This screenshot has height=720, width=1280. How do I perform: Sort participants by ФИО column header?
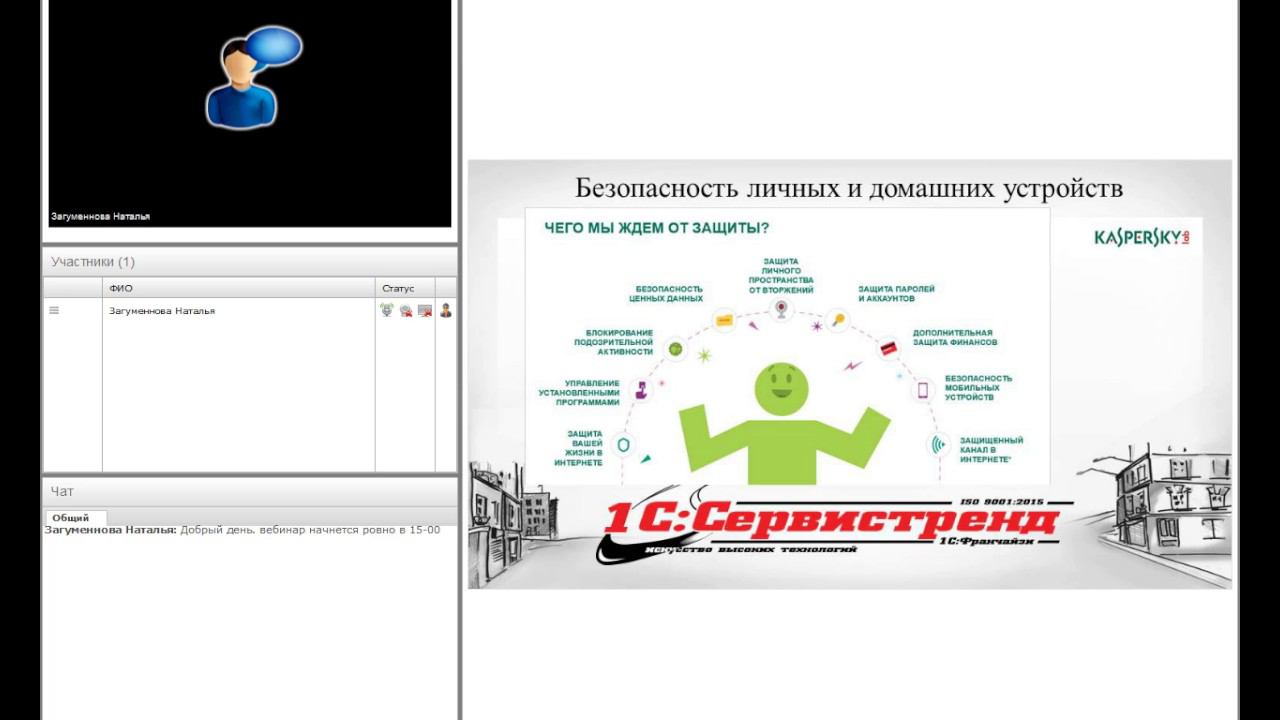tap(238, 288)
